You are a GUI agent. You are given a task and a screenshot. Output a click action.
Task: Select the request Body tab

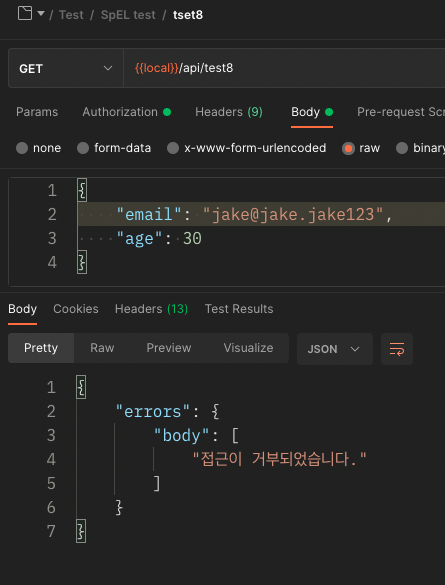point(312,112)
